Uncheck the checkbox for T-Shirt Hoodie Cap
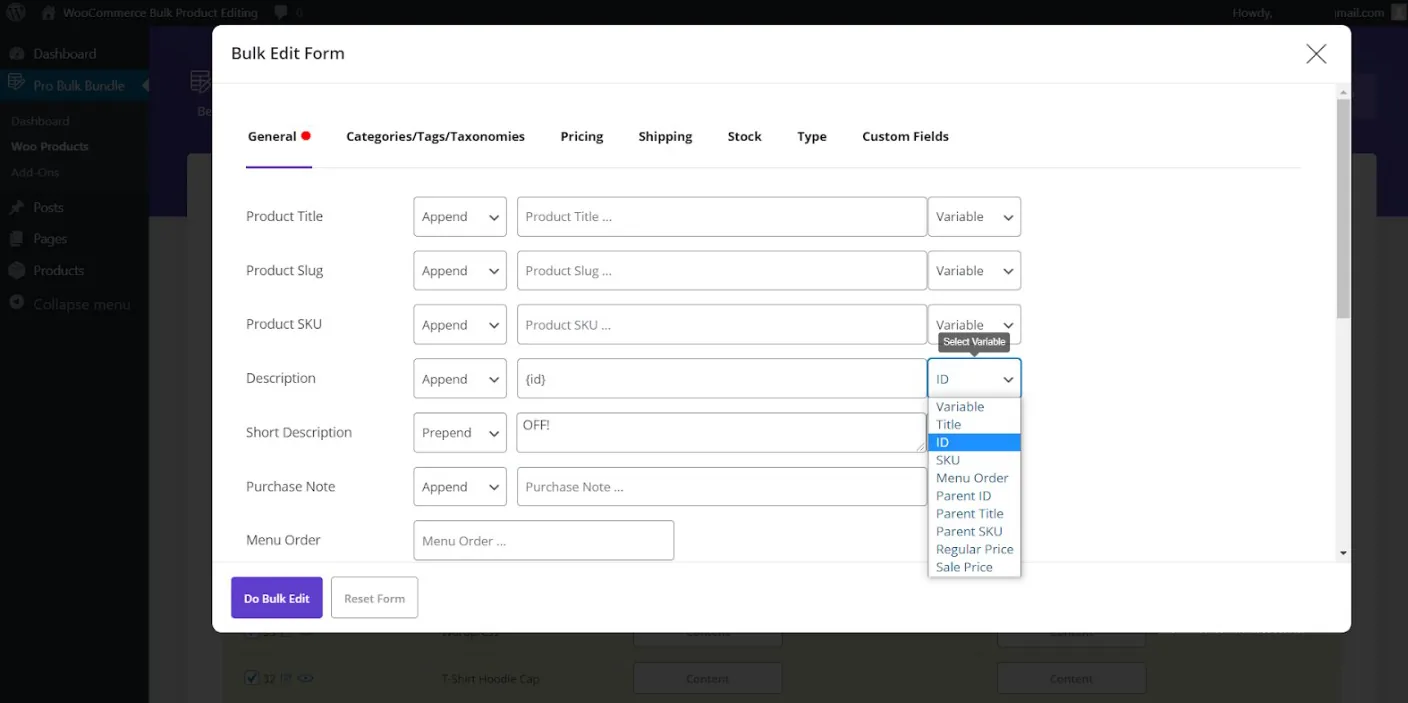The width and height of the screenshot is (1408, 703). [x=253, y=677]
